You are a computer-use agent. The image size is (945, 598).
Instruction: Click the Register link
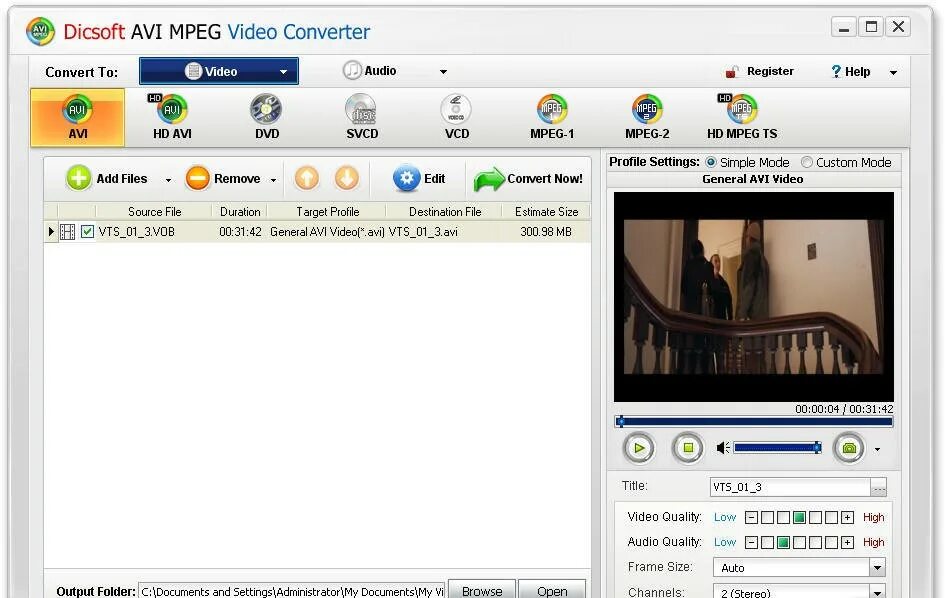(770, 71)
